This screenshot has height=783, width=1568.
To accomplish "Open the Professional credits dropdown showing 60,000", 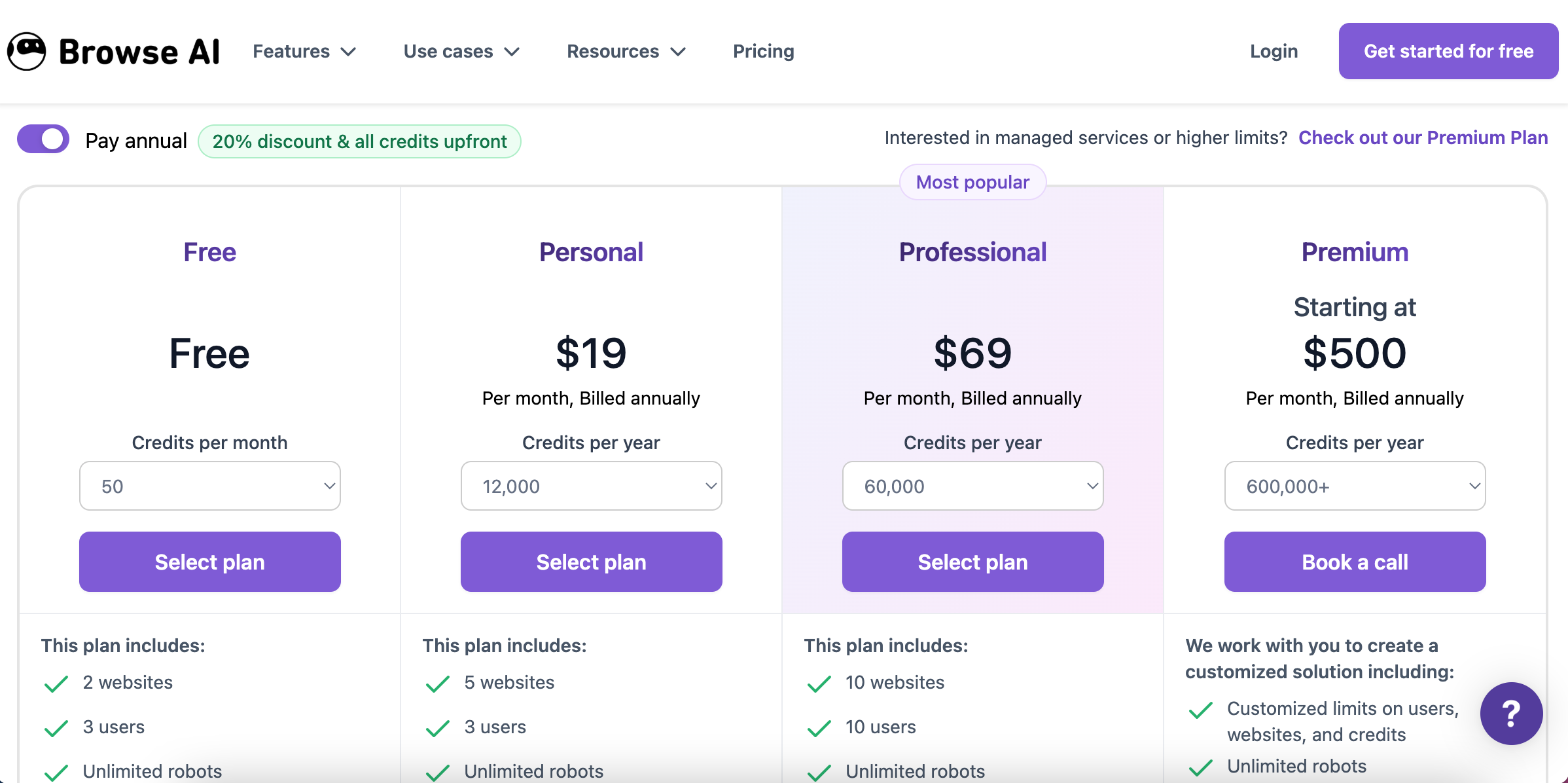I will pos(973,486).
